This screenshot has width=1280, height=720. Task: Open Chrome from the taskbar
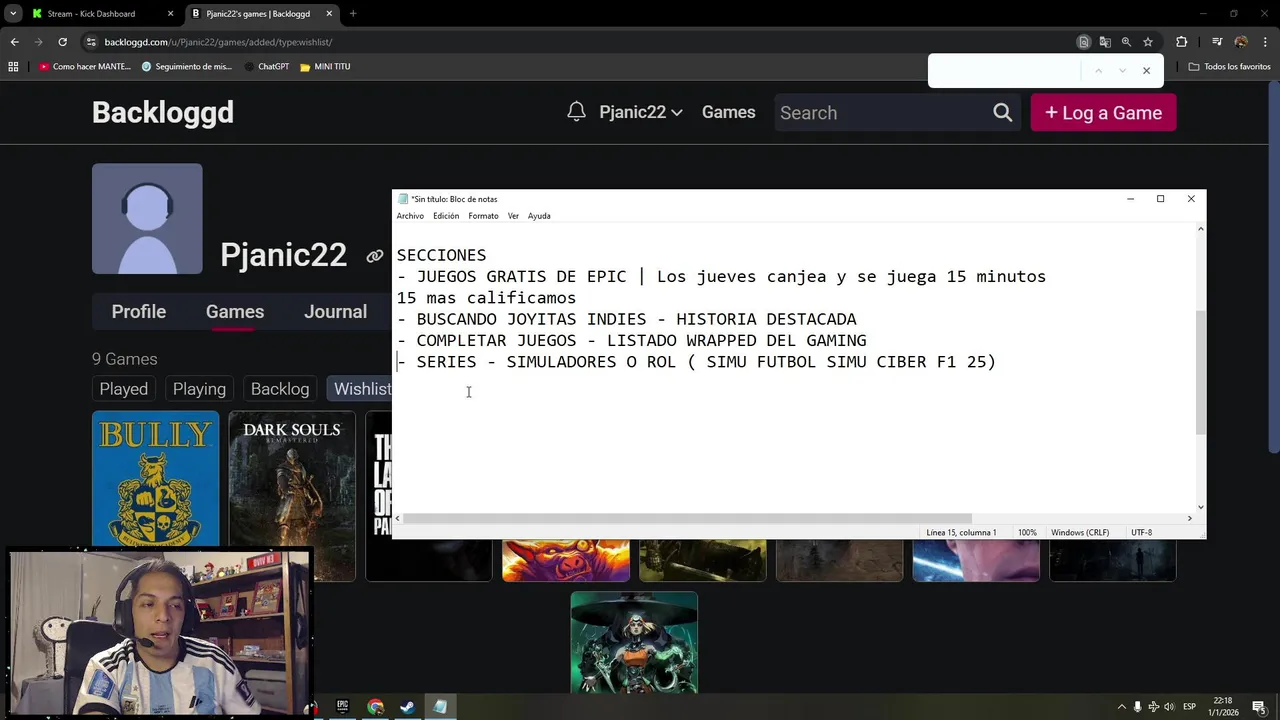[375, 706]
